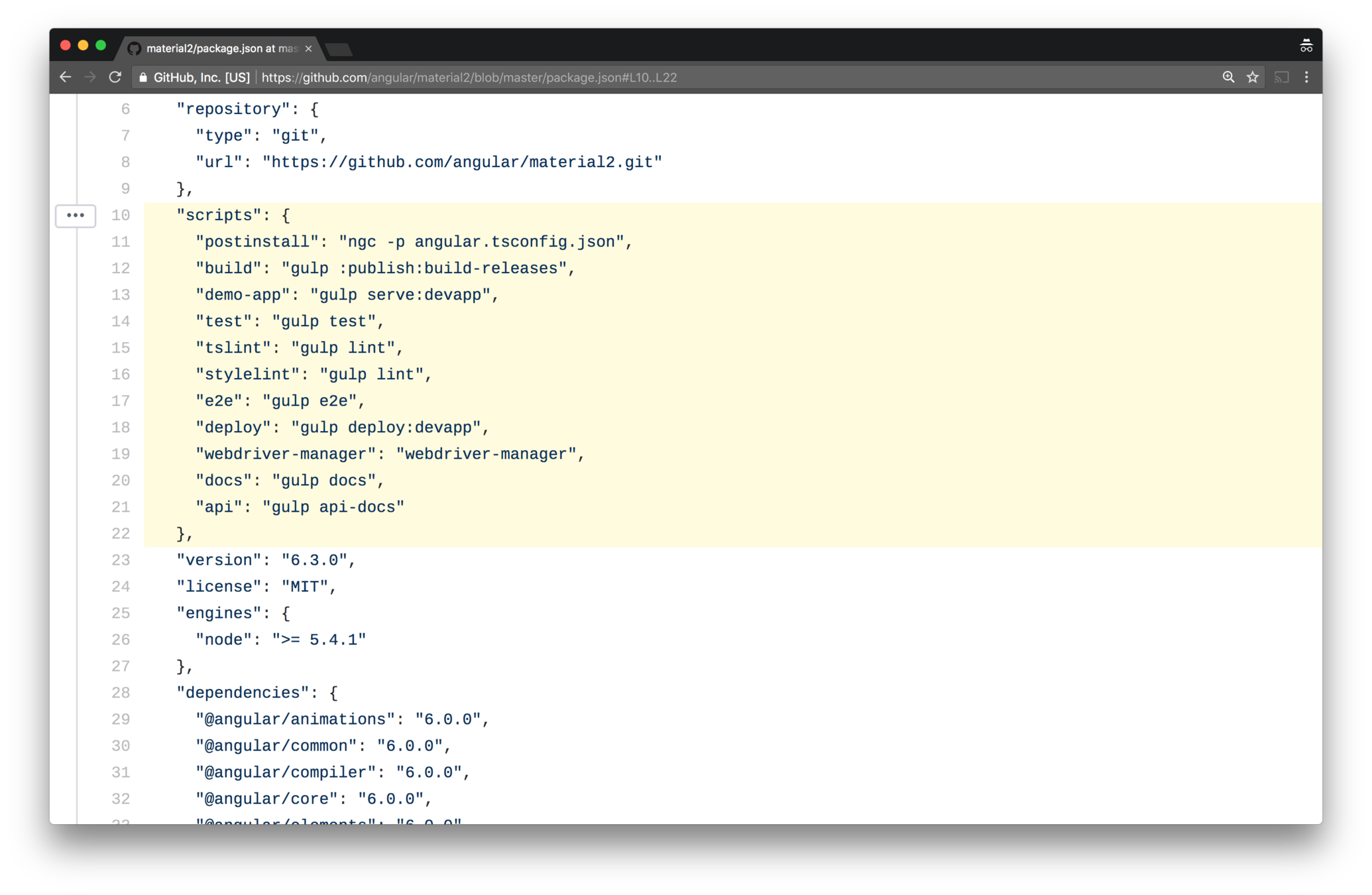Click line number 10
Image resolution: width=1372 pixels, height=895 pixels.
121,215
